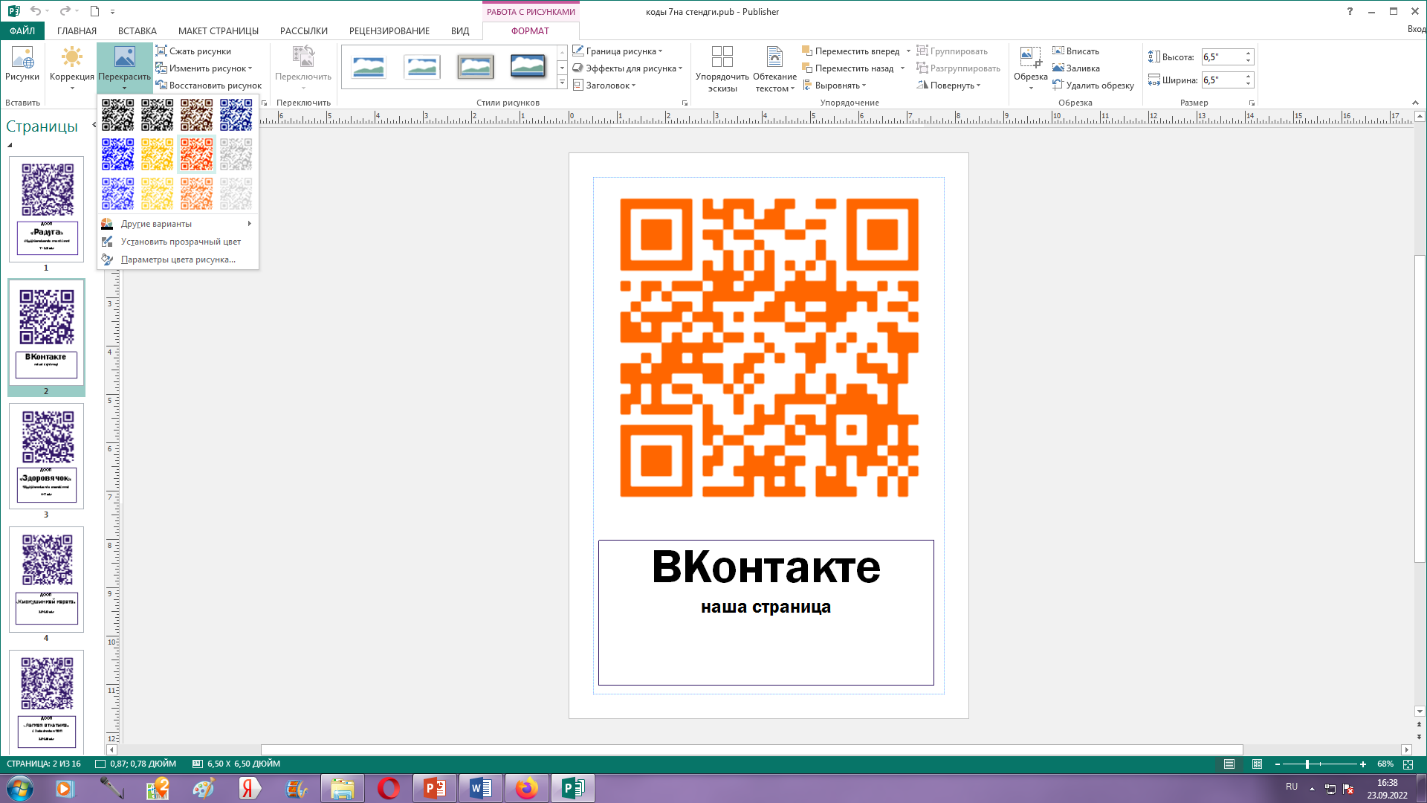Viewport: 1427px width, 803px height.
Task: Click the Коррекция brightness icon
Action: (72, 58)
